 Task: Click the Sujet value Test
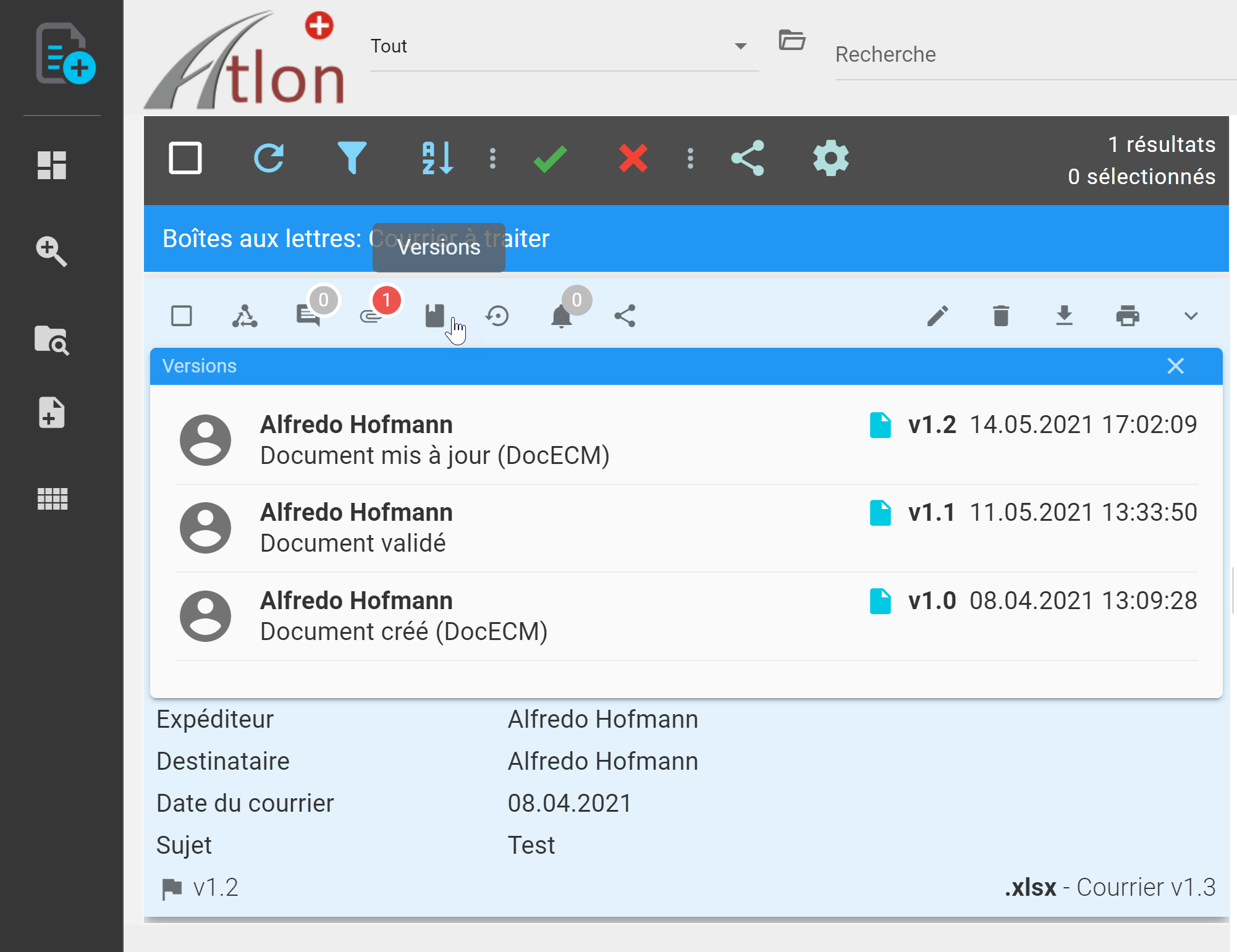pyautogui.click(x=531, y=845)
